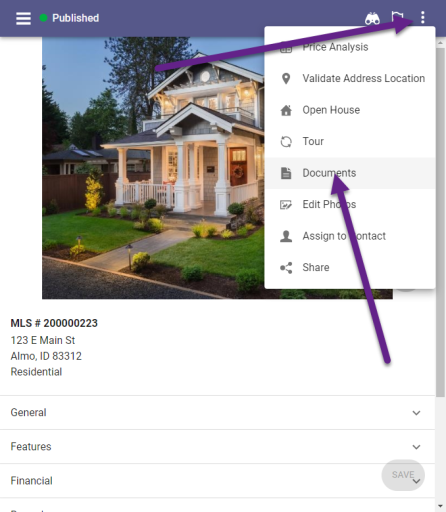The width and height of the screenshot is (446, 512).
Task: Click the flag icon in header
Action: click(397, 17)
